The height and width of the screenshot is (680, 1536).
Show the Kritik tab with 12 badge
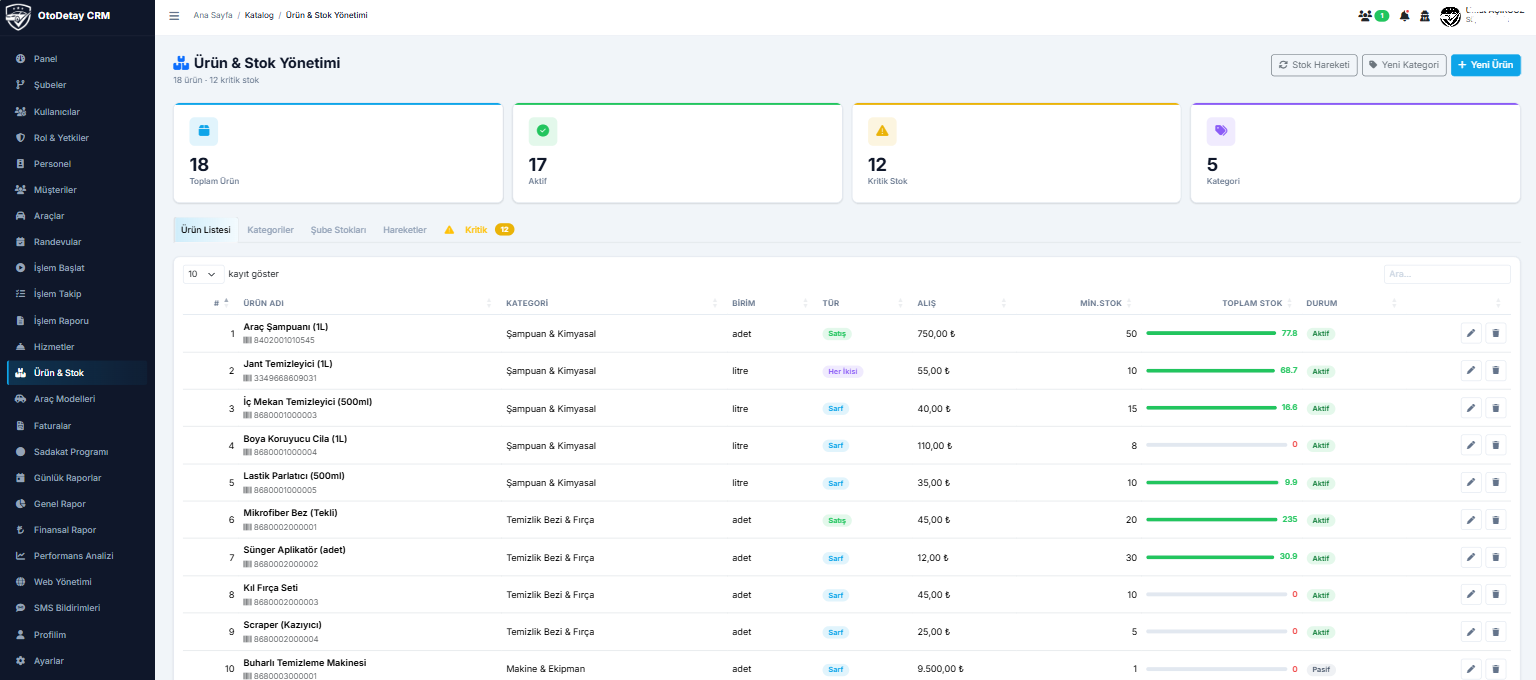479,230
